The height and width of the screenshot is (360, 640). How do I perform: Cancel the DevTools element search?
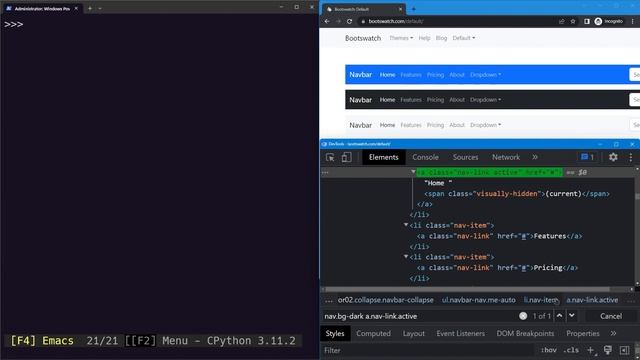click(x=611, y=316)
